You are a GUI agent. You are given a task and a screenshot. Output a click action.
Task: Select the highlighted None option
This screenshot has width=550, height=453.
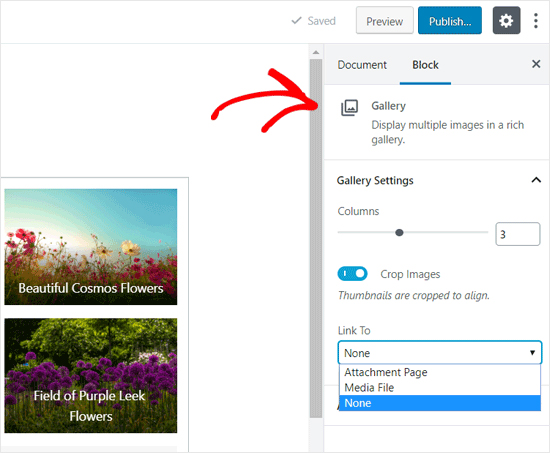(440, 403)
